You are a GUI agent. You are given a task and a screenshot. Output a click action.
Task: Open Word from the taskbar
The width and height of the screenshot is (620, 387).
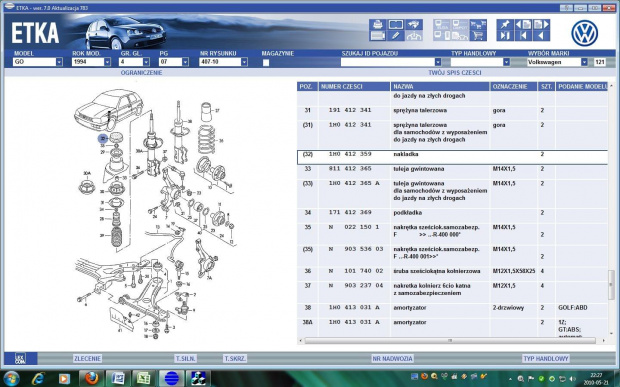pos(118,378)
